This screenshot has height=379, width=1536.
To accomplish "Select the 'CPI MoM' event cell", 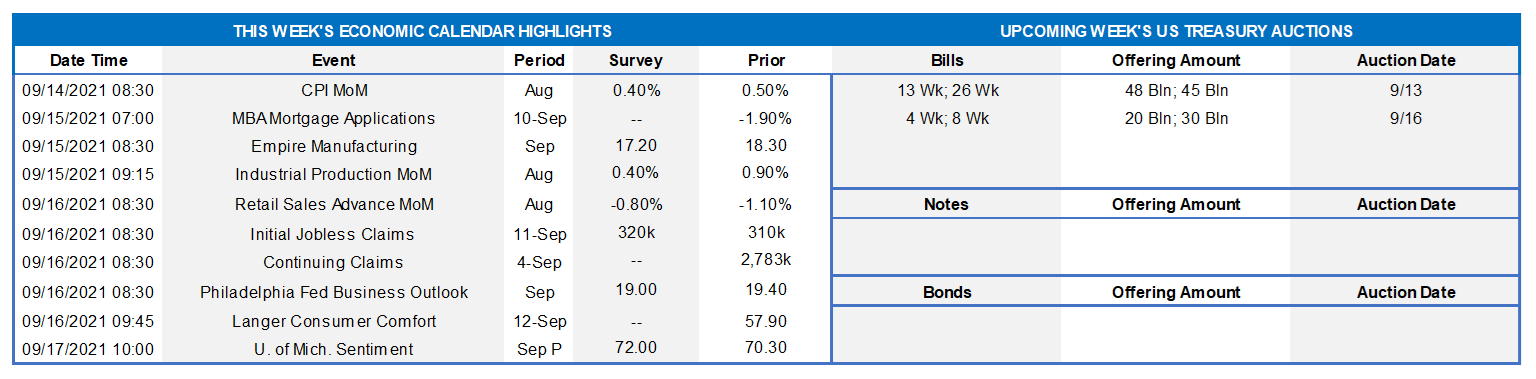I will pos(334,90).
